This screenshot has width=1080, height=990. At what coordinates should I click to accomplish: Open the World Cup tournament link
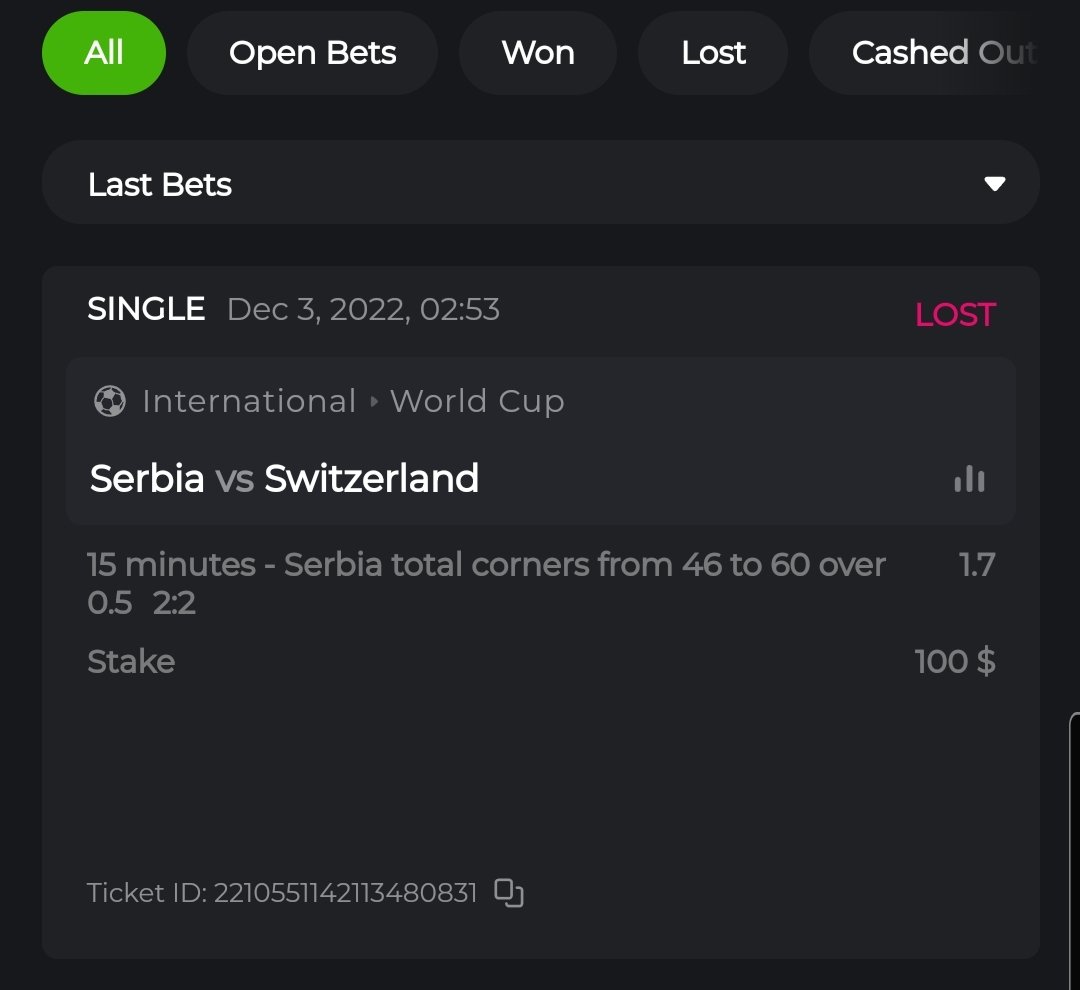477,402
